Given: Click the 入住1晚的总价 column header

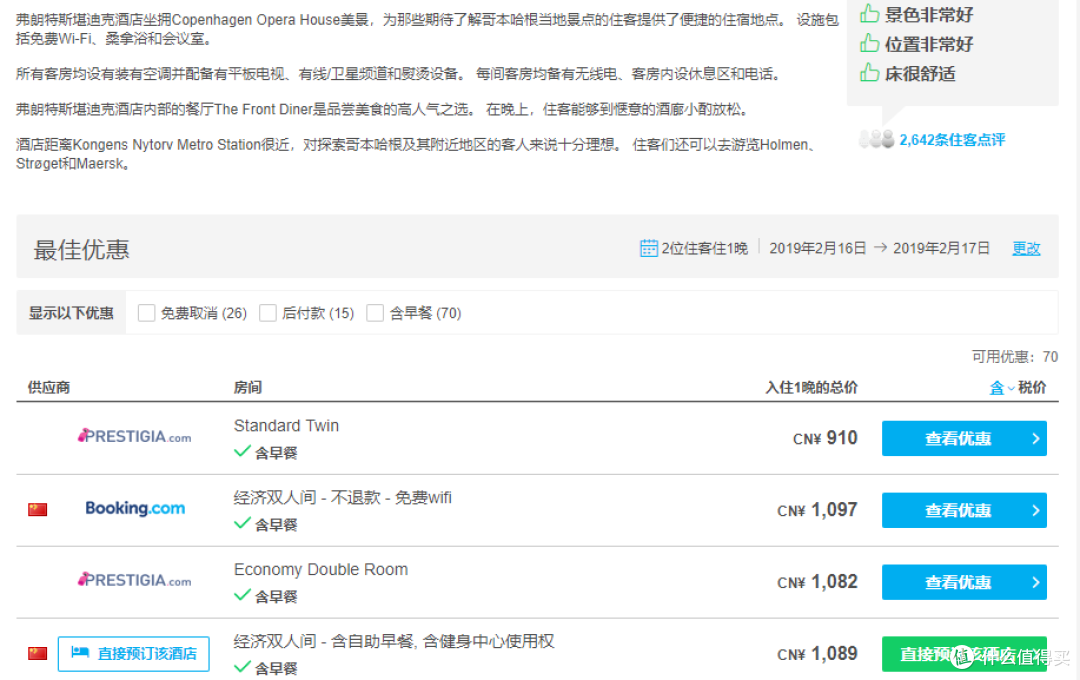Looking at the screenshot, I should (x=811, y=387).
